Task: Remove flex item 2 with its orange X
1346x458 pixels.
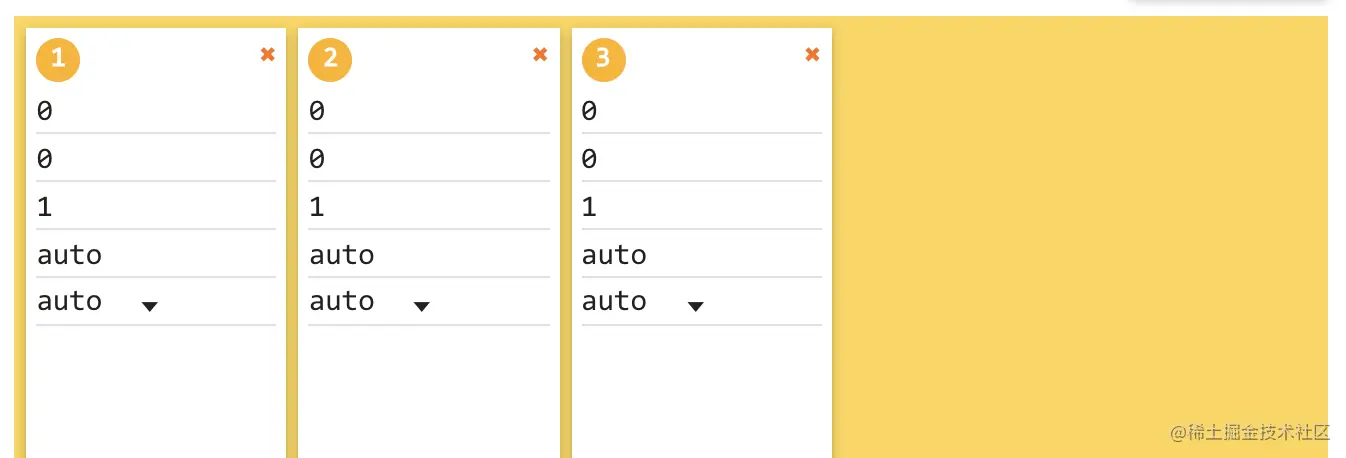Action: 540,55
